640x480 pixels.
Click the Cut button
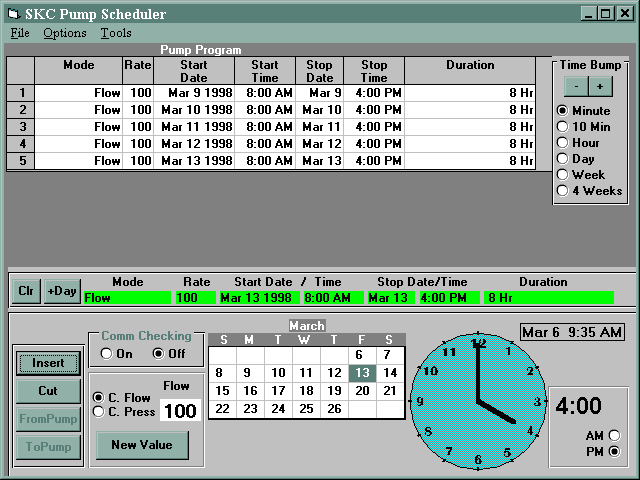click(48, 391)
